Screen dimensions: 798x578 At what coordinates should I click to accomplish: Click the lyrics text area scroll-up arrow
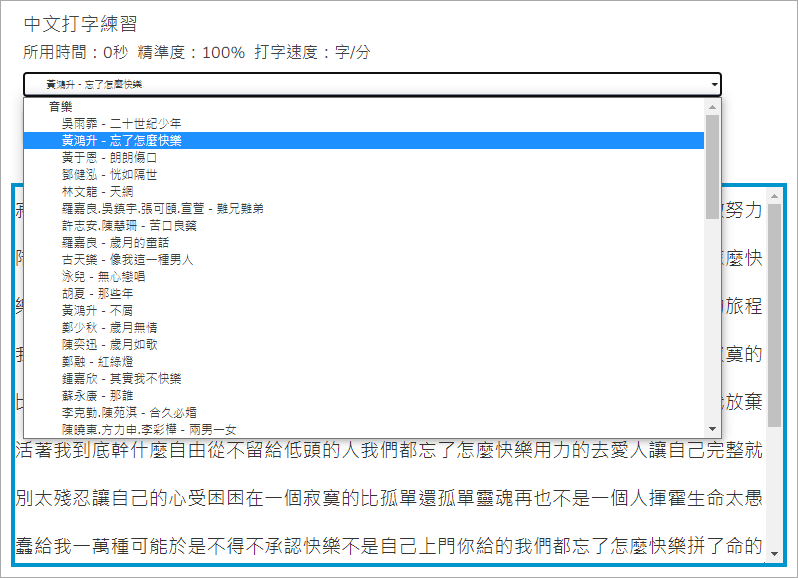click(775, 196)
